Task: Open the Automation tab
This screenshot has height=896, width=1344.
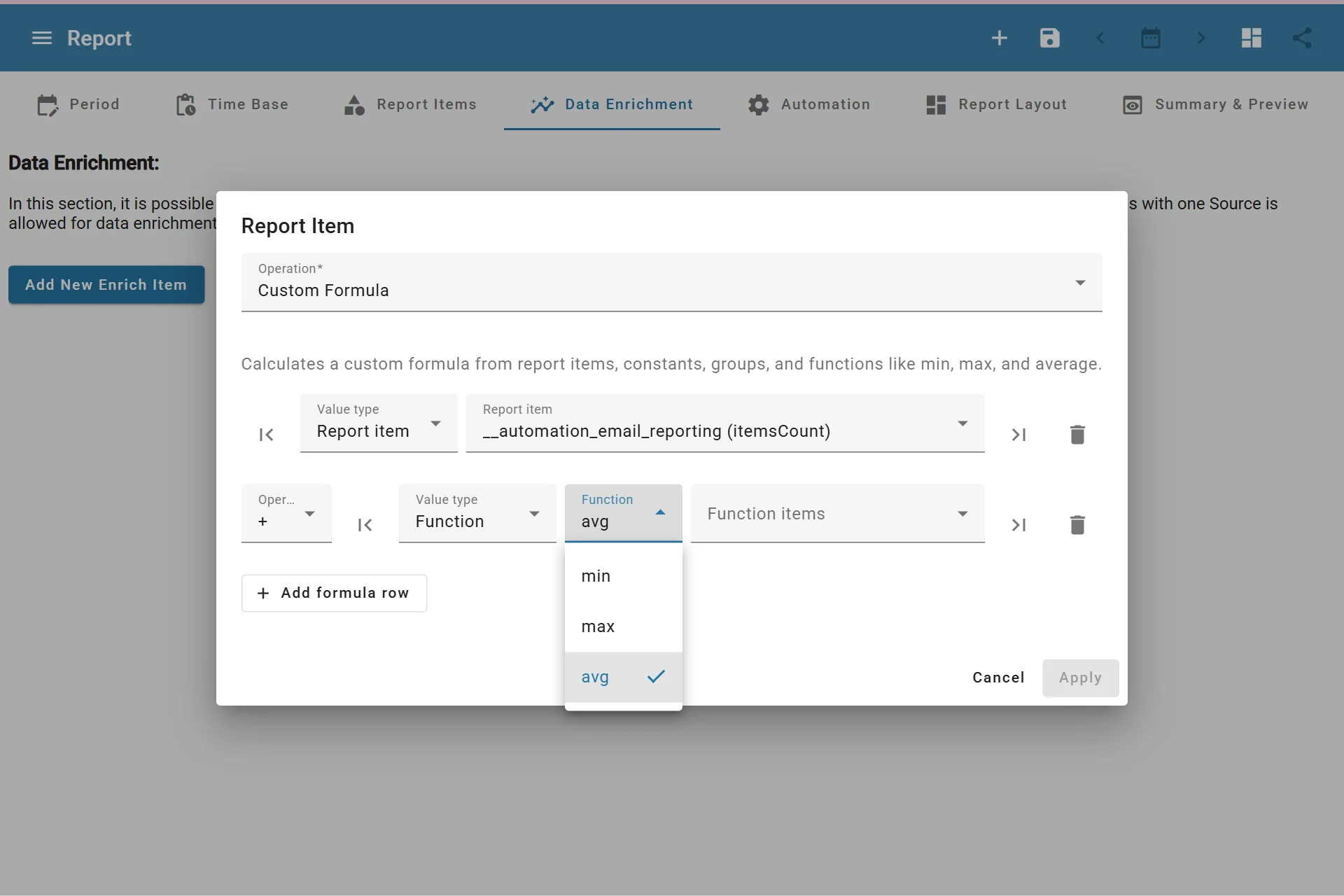Action: [x=808, y=104]
